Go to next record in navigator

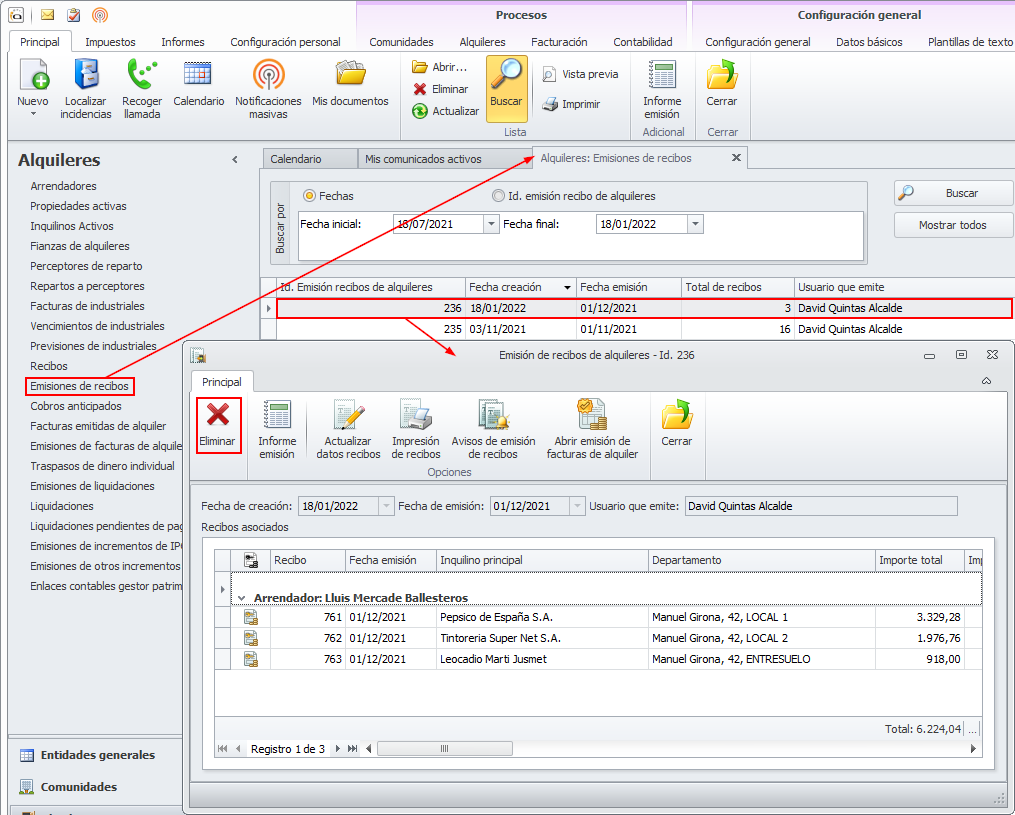point(338,749)
